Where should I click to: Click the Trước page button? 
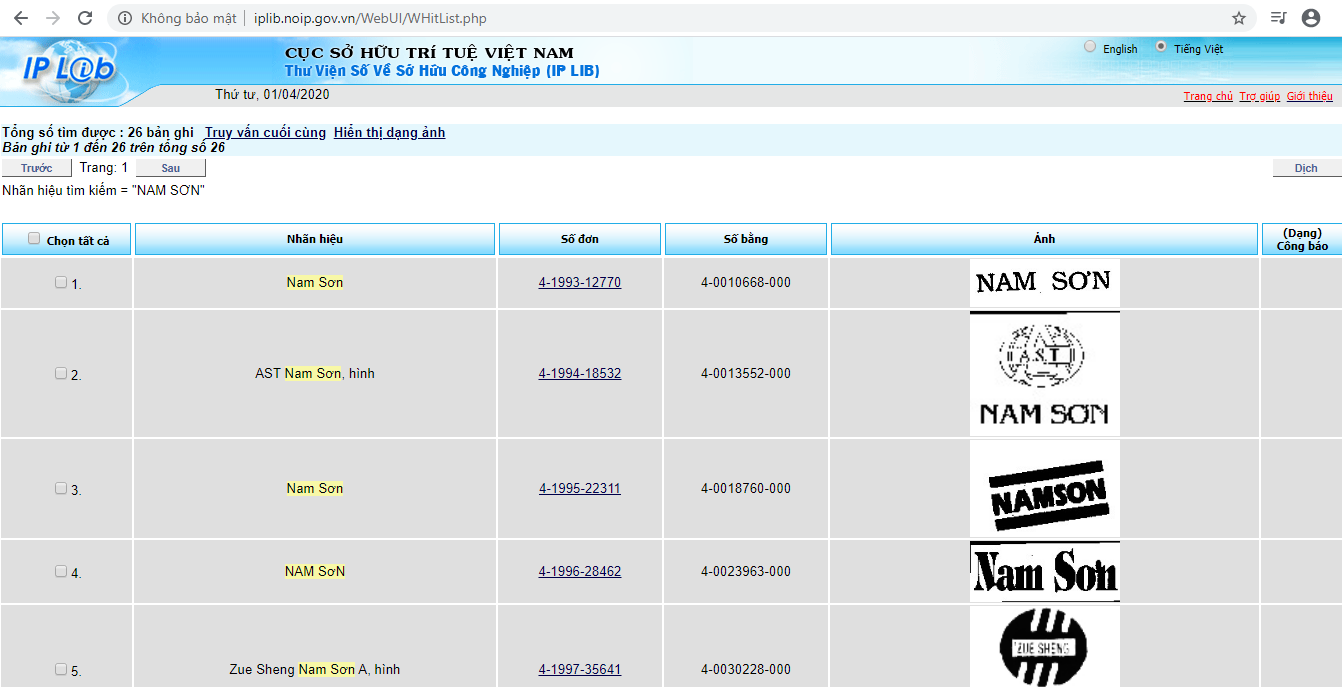[x=37, y=168]
